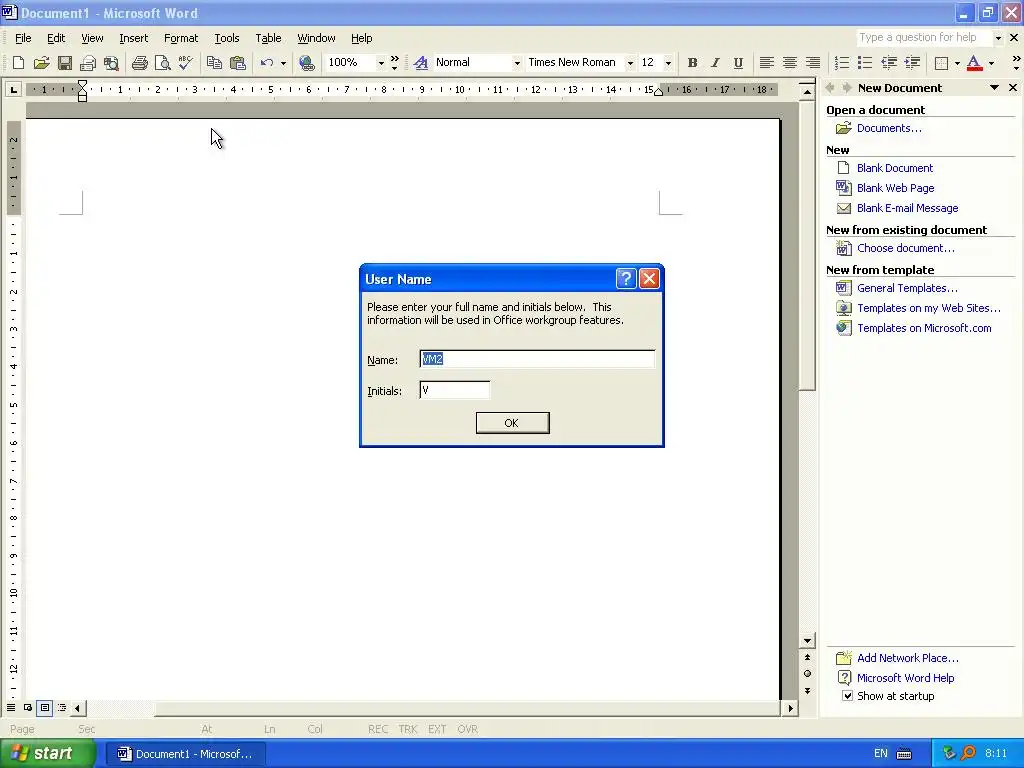The width and height of the screenshot is (1024, 768).
Task: Open the Border style dropdown arrow
Action: point(957,63)
